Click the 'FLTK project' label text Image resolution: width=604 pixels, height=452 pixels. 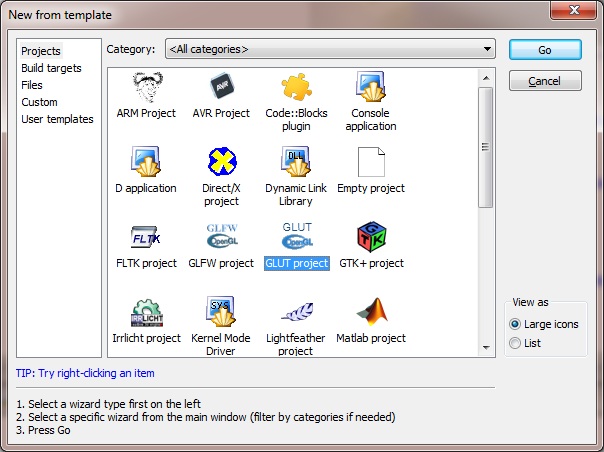(x=146, y=263)
